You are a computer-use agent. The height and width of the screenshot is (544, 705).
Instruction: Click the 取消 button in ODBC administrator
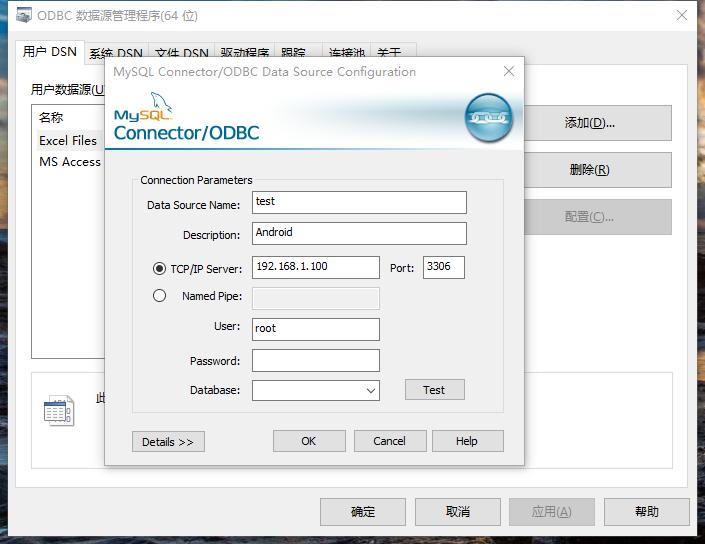click(x=458, y=512)
